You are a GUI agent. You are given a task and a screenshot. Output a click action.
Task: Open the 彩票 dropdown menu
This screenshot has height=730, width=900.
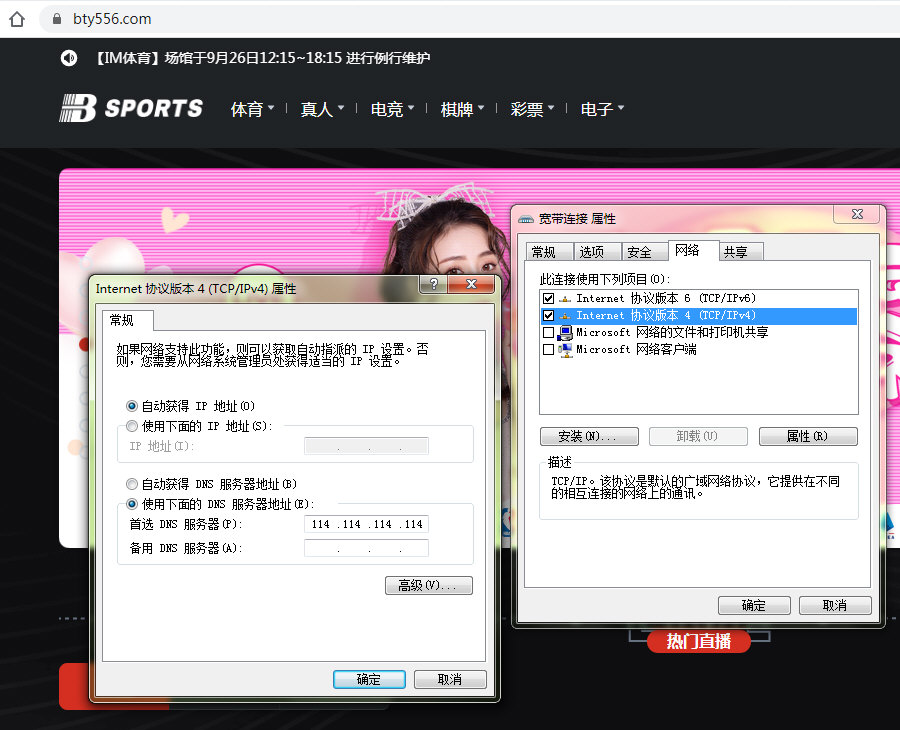coord(532,109)
